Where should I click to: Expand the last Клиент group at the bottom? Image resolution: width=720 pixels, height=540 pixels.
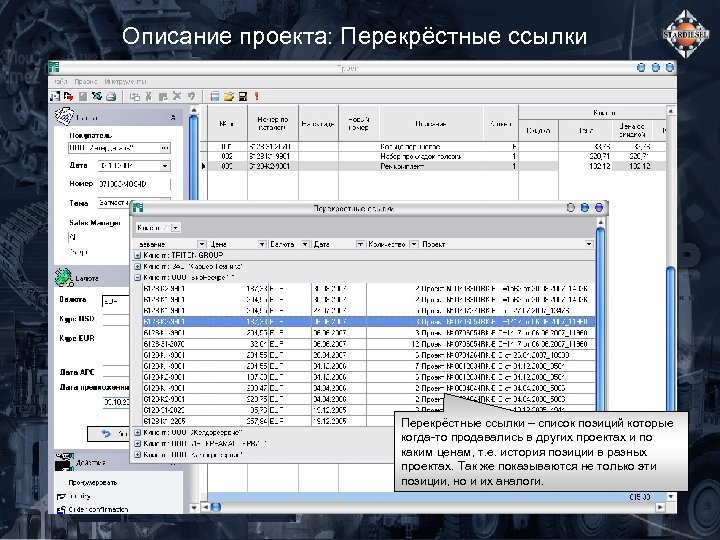click(137, 455)
